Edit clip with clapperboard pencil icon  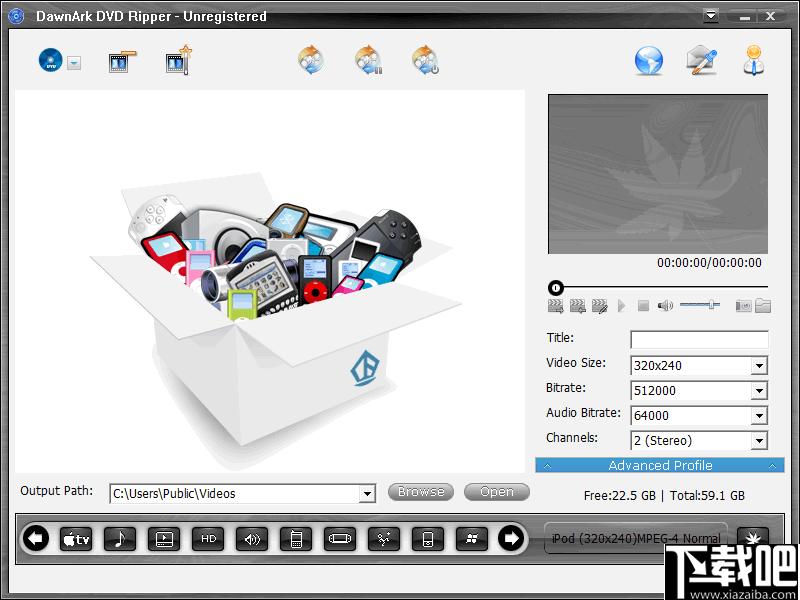599,306
